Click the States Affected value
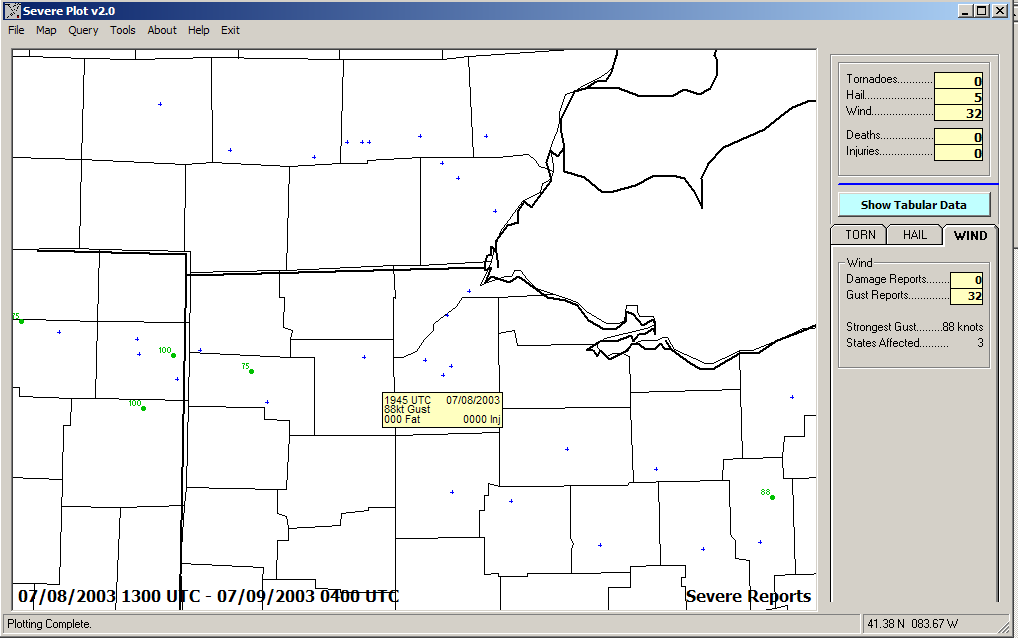 pos(980,343)
